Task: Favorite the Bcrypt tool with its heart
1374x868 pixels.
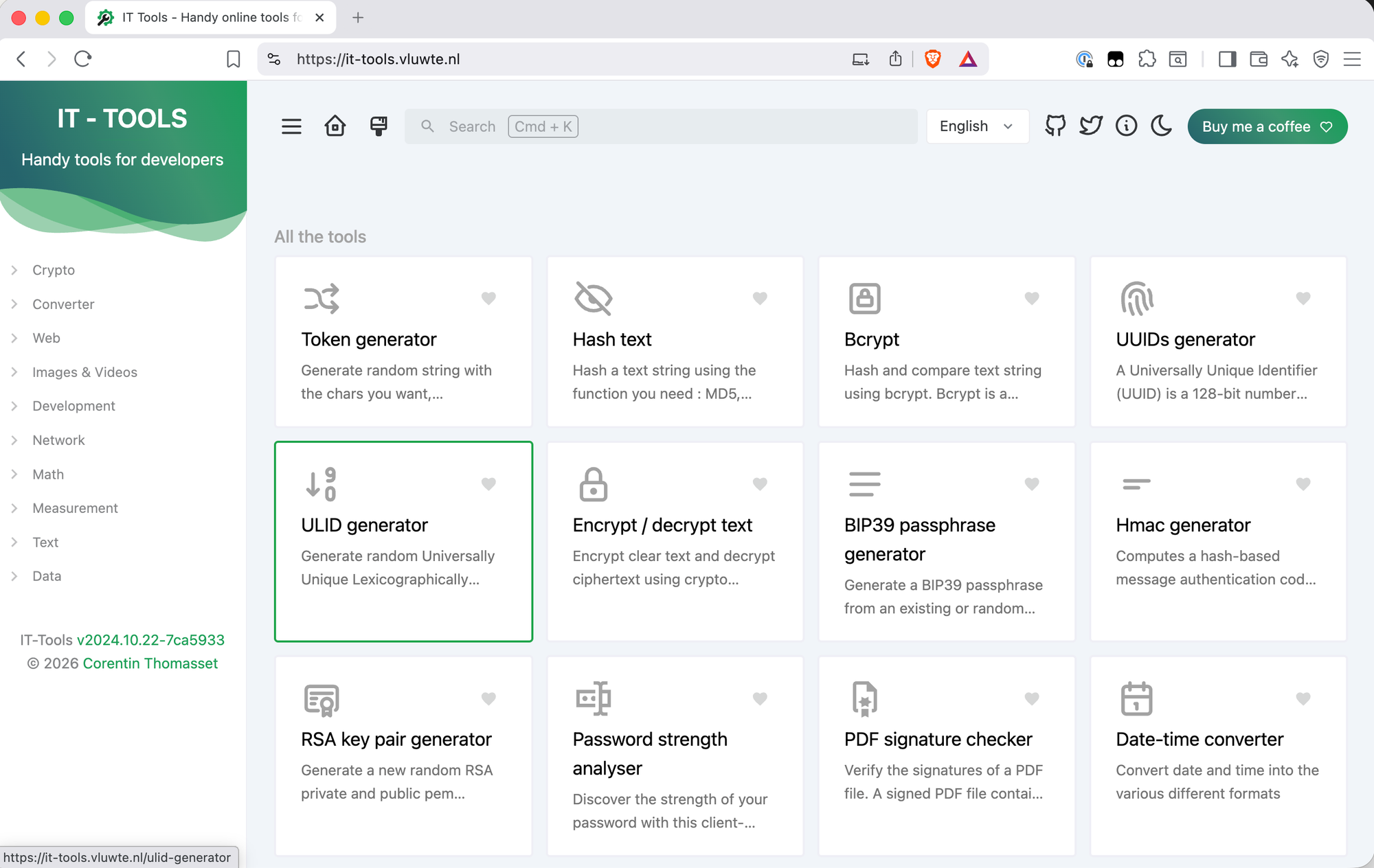Action: 1032,298
